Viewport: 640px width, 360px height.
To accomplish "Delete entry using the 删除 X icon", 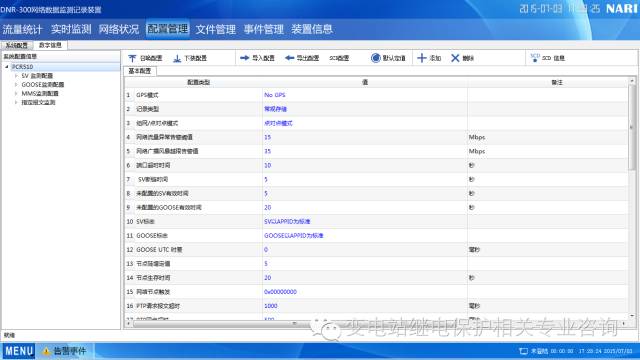I will 455,58.
